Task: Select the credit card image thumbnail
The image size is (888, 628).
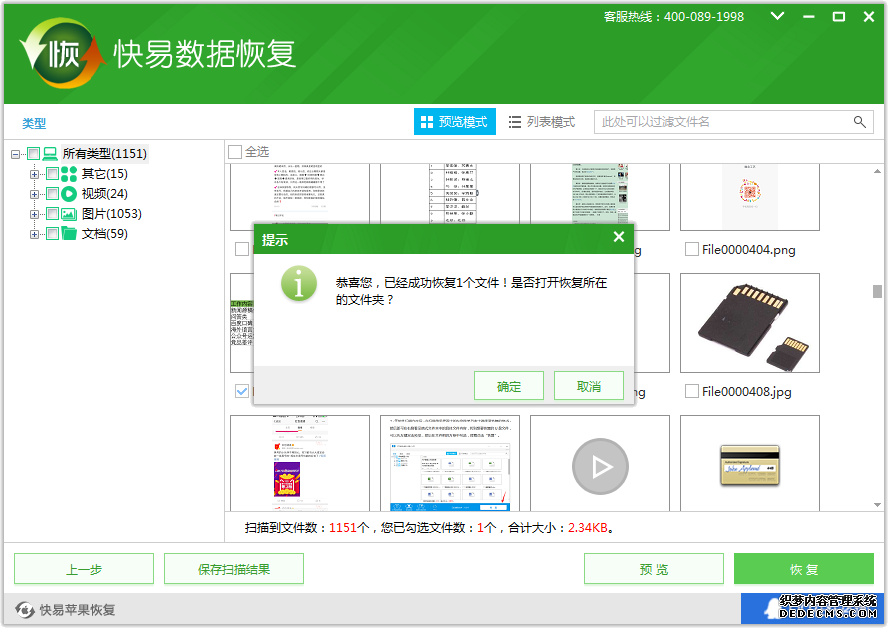Action: (750, 463)
